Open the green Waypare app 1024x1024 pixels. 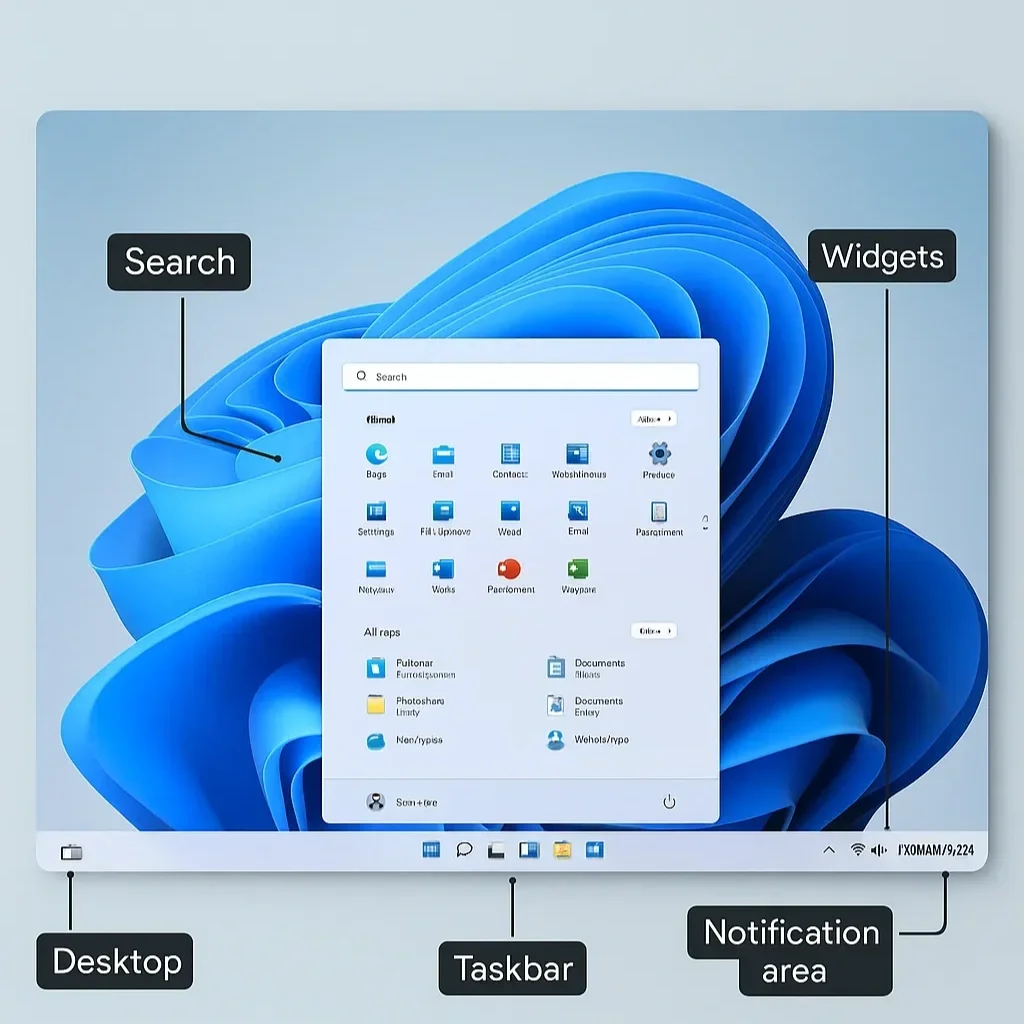pos(577,569)
